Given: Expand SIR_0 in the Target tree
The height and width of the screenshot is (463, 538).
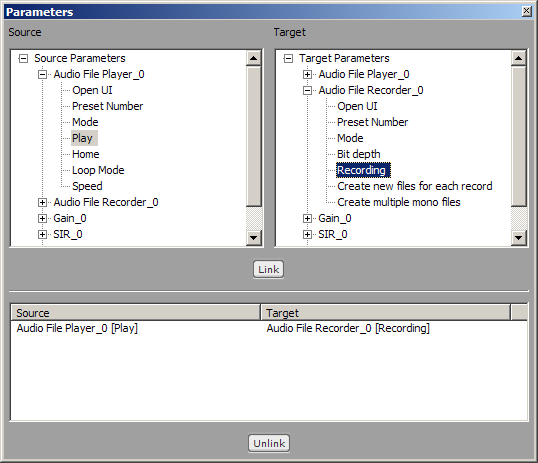Looking at the screenshot, I should (x=307, y=234).
